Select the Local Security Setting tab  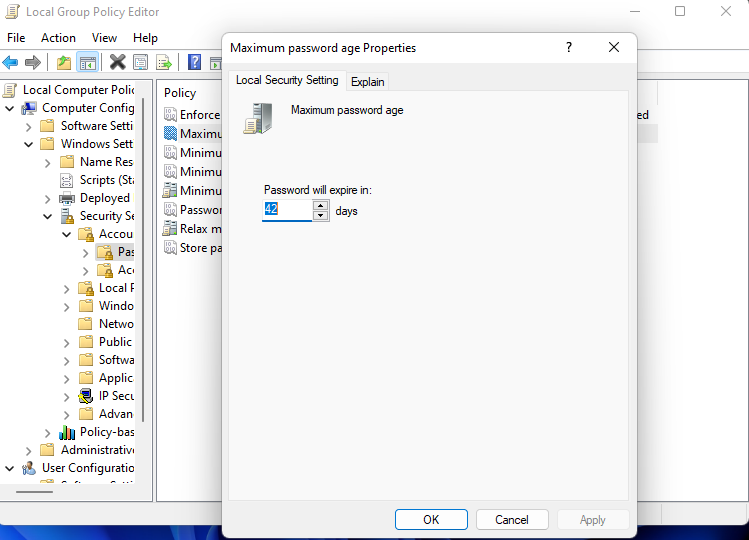pyautogui.click(x=287, y=80)
